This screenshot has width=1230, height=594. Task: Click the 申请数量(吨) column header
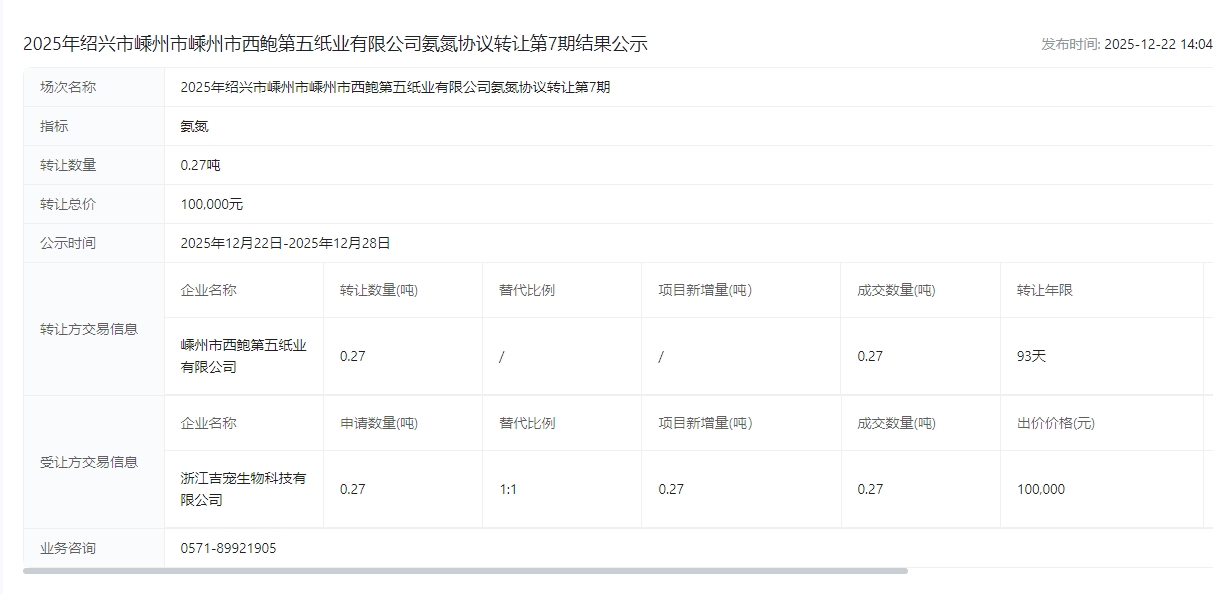pos(378,423)
